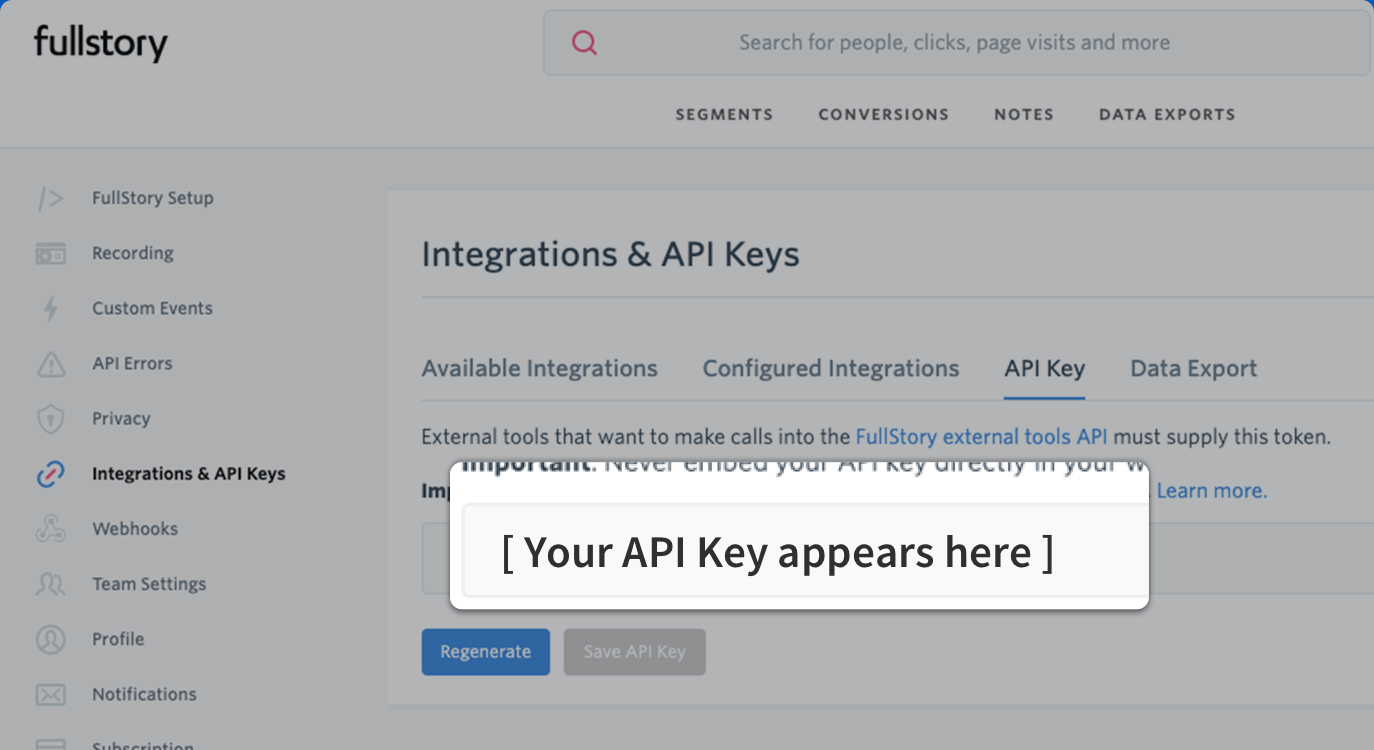Open the Segments menu
The image size is (1374, 750).
724,114
